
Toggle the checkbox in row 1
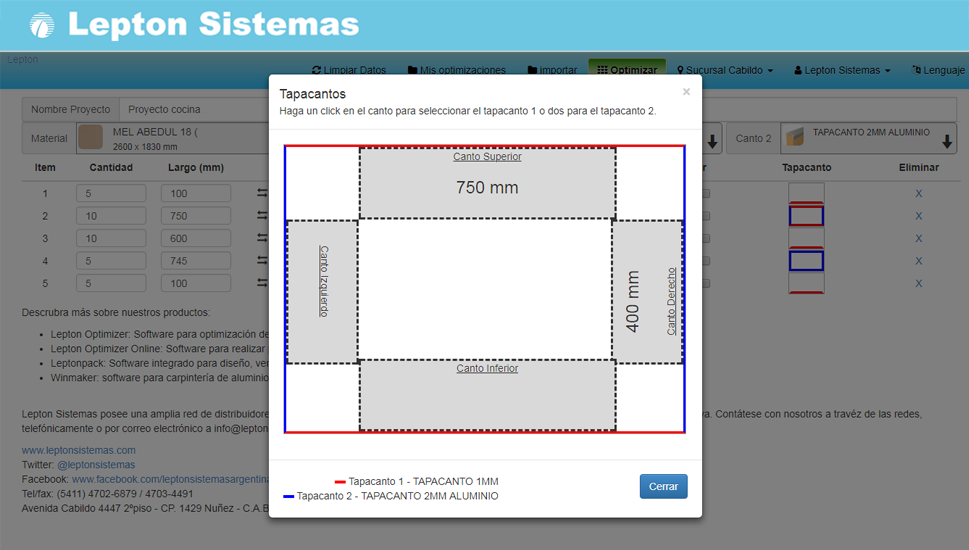click(706, 193)
